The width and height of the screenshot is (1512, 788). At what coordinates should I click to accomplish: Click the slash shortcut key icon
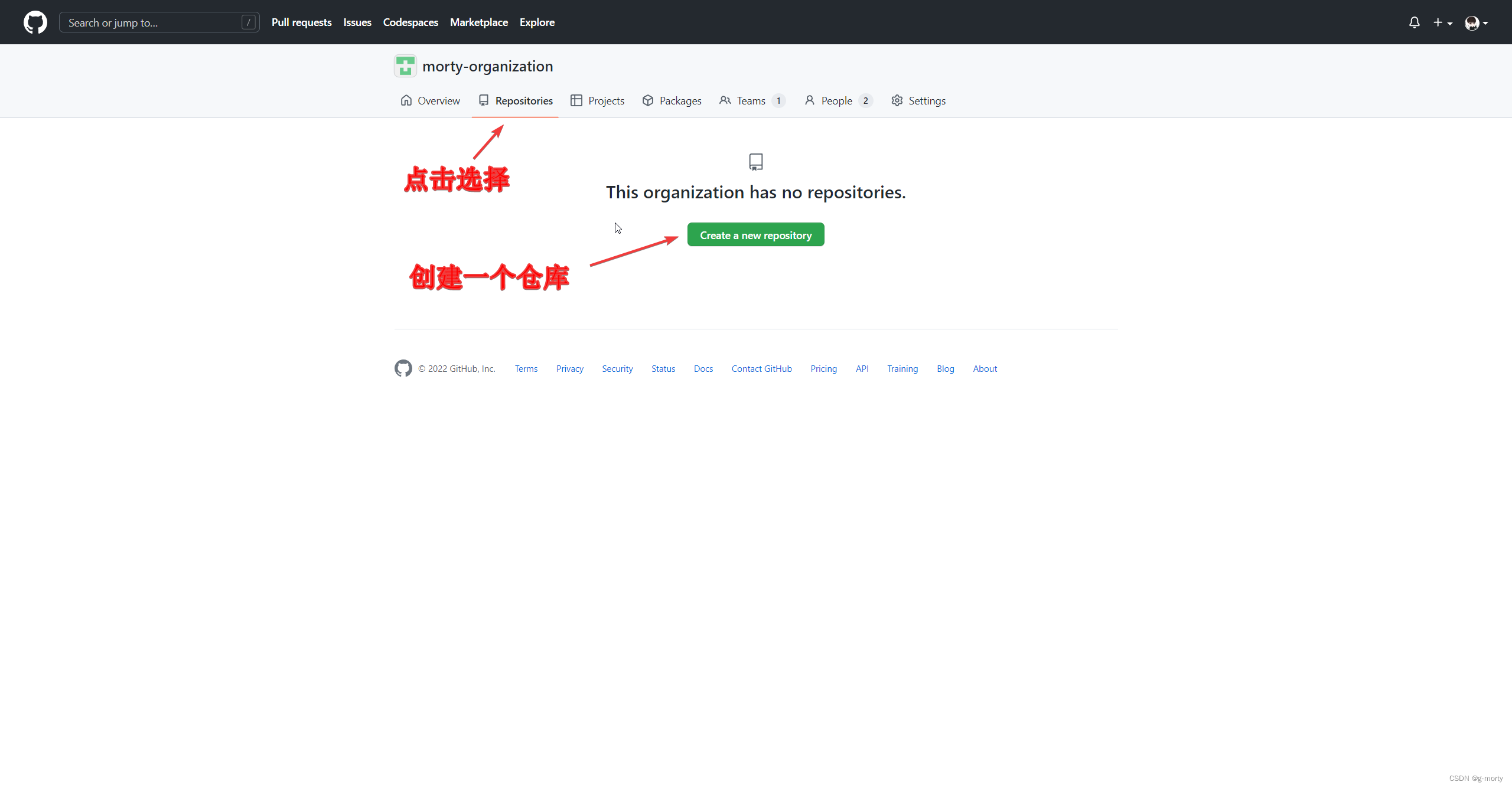click(249, 22)
